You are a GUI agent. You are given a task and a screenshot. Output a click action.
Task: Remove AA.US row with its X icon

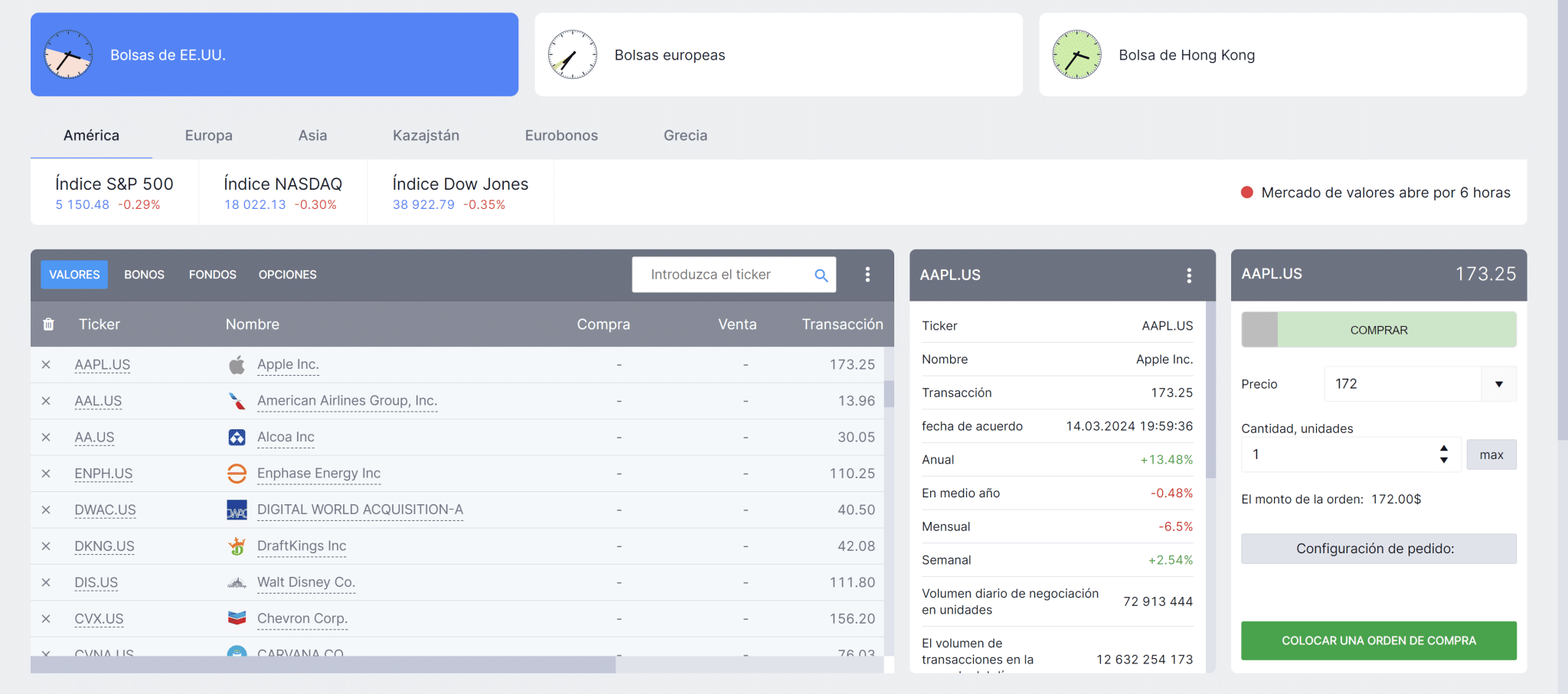tap(46, 438)
